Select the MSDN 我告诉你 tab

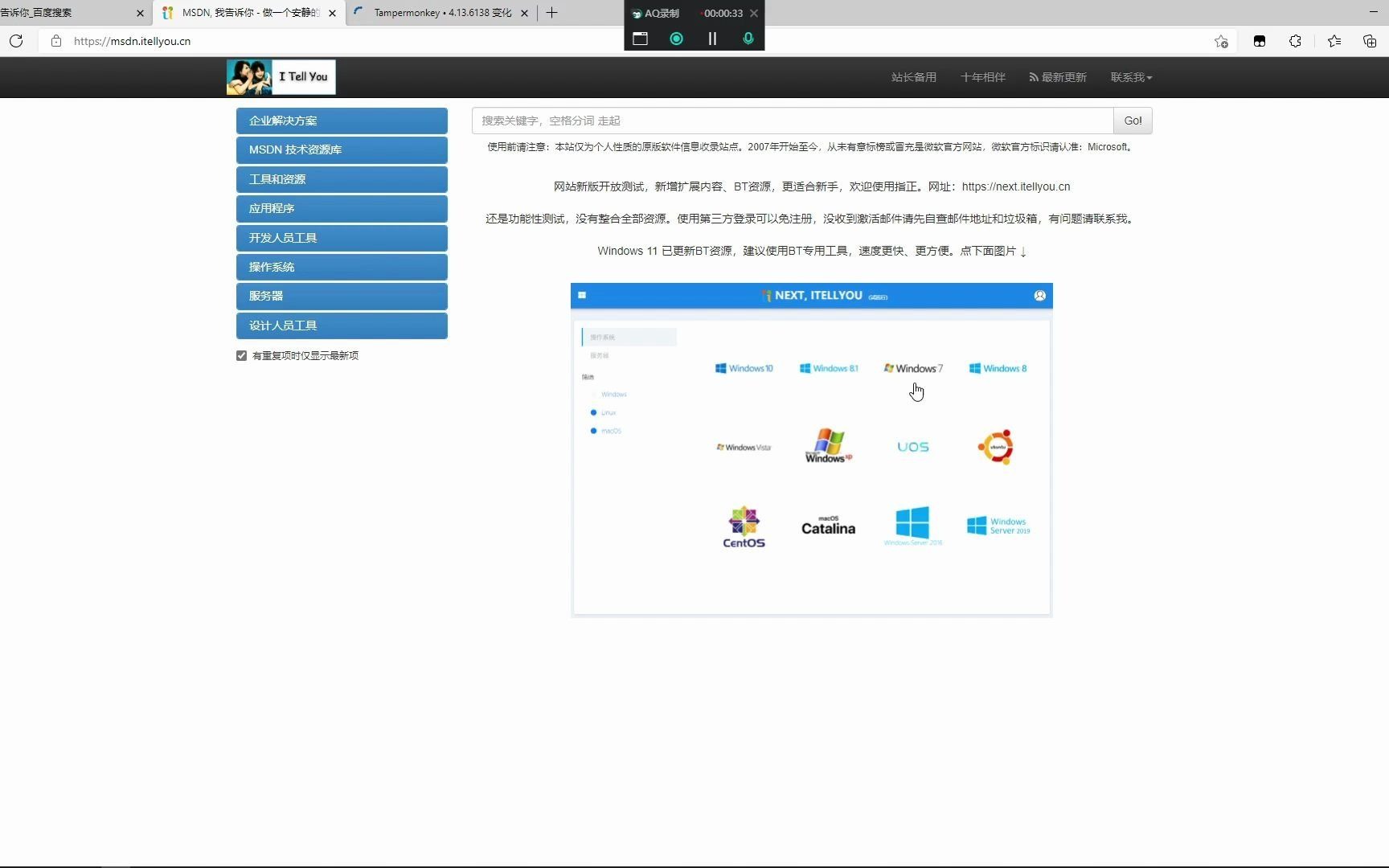[x=249, y=13]
